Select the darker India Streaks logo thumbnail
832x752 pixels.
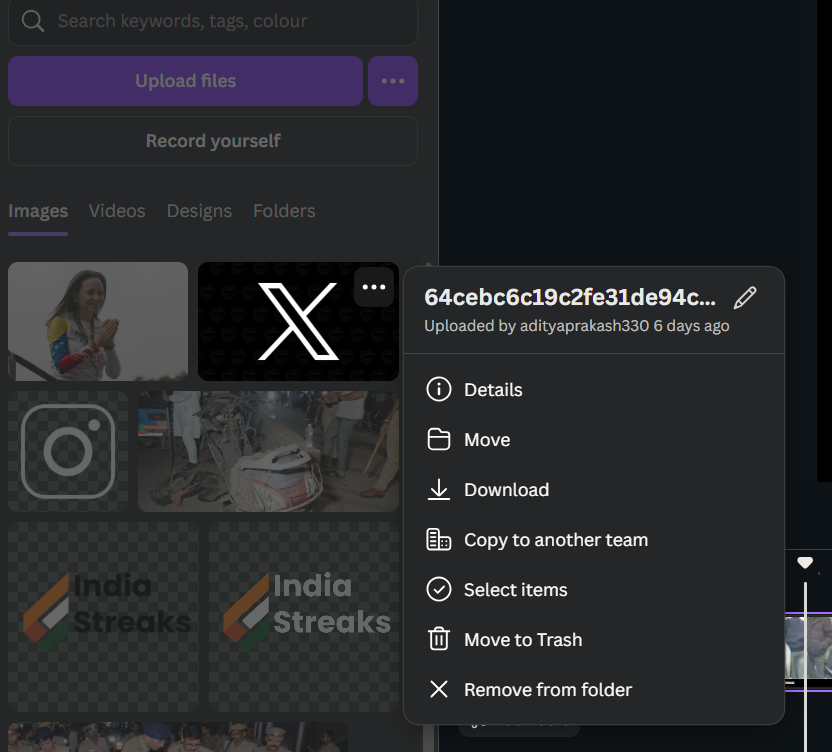click(x=103, y=617)
